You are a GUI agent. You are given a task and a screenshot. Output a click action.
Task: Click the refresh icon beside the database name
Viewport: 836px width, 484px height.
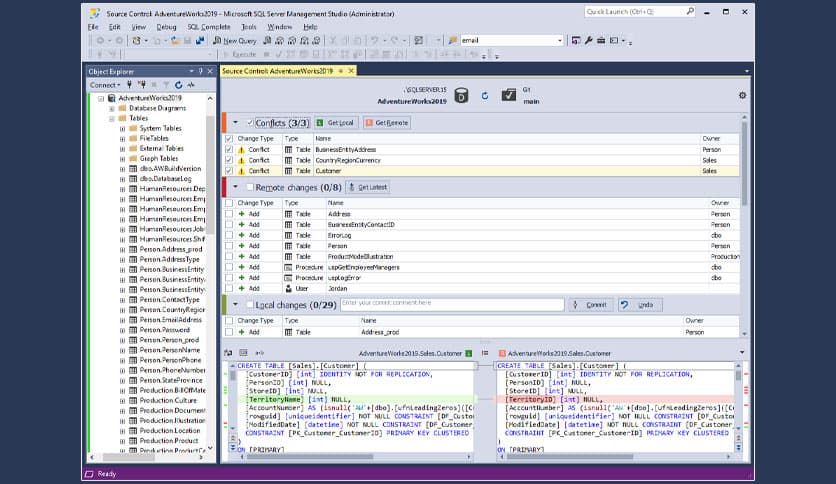(485, 95)
